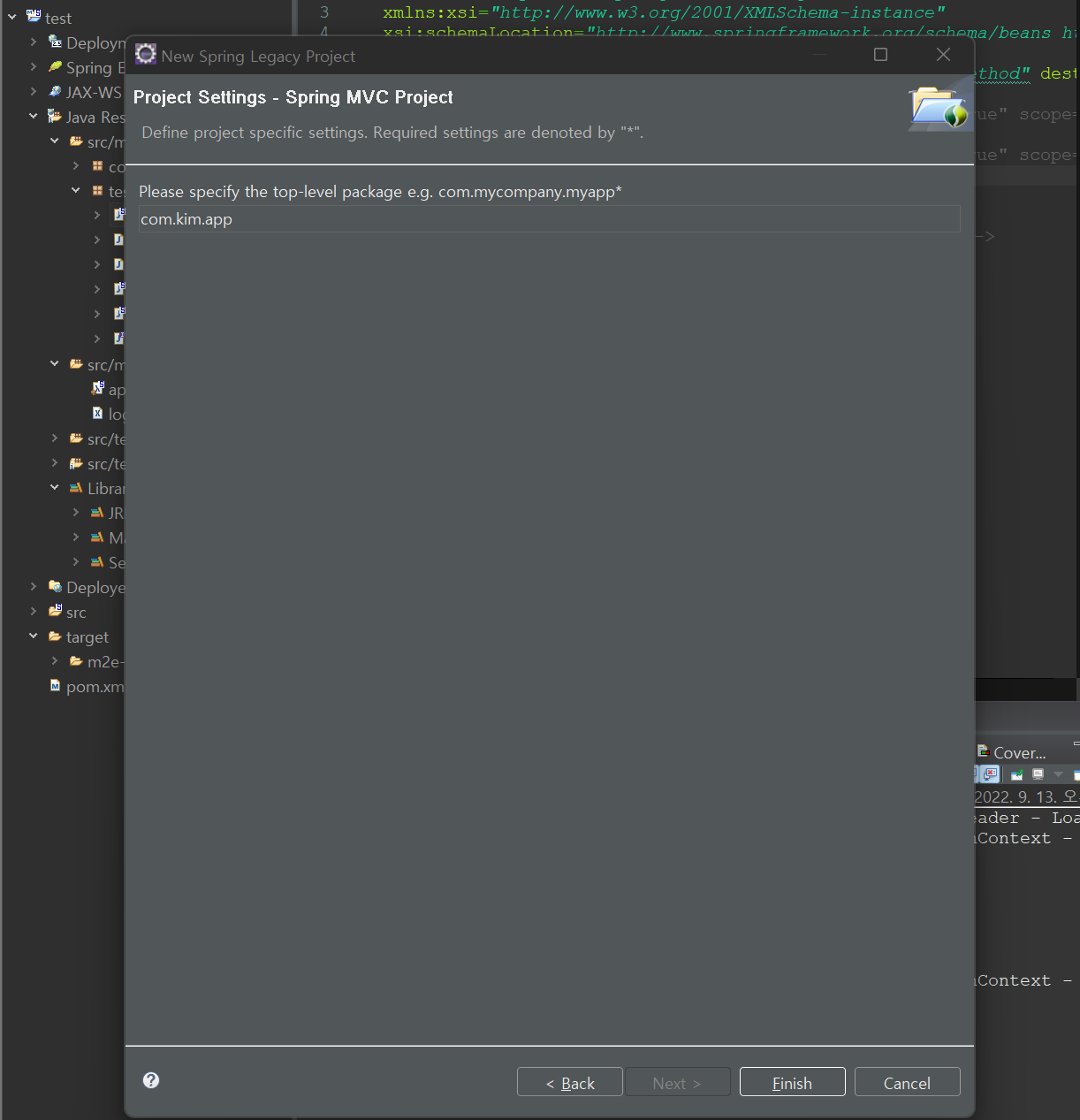Click the src folder icon with S badge

(55, 611)
